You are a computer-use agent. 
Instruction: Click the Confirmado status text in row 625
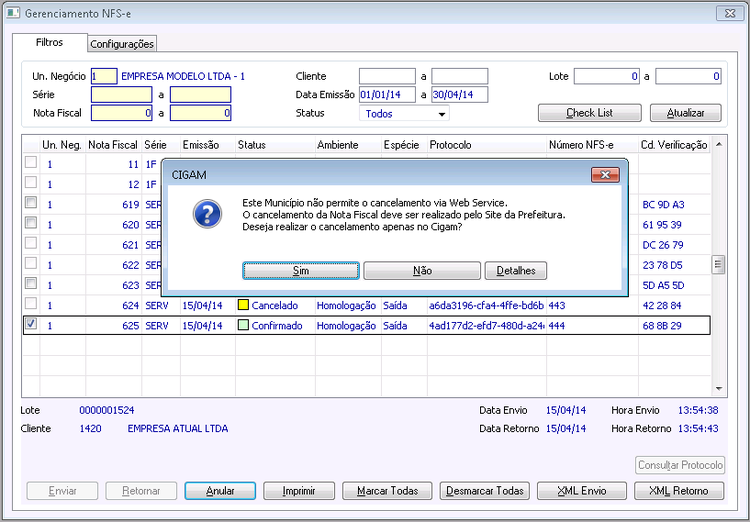click(277, 325)
